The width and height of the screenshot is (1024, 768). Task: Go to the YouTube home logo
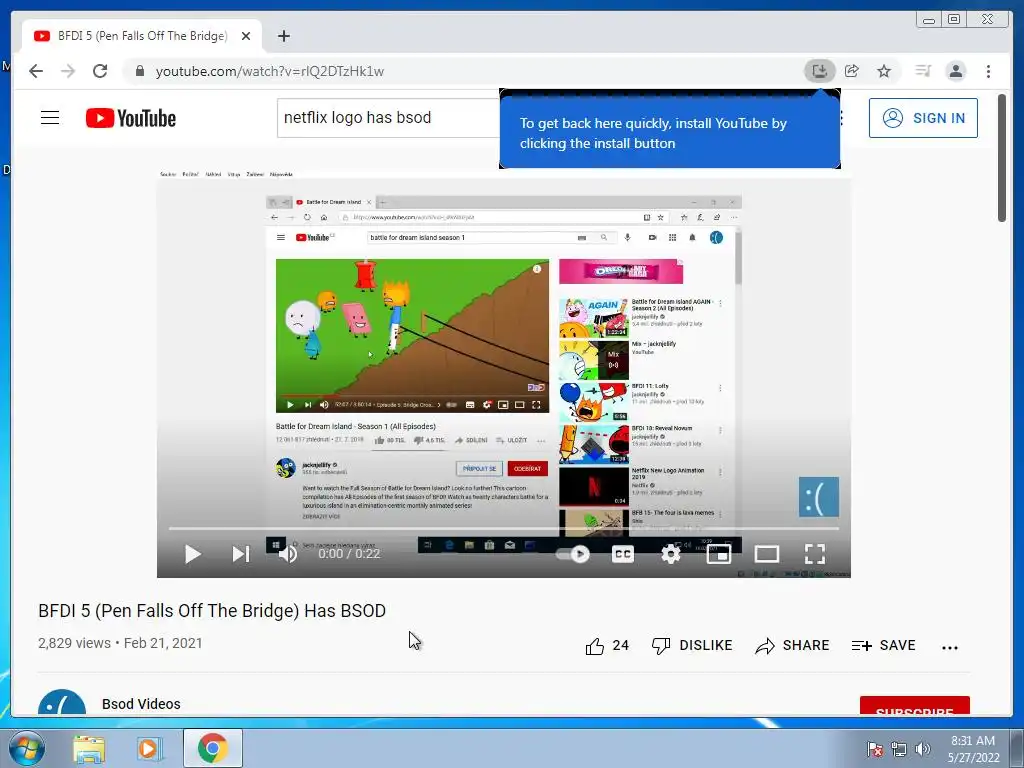tap(131, 118)
